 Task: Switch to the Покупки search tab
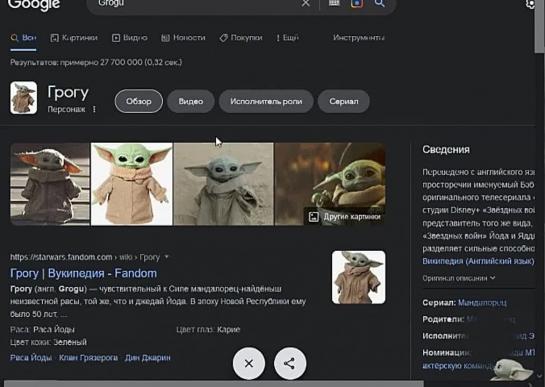point(241,38)
